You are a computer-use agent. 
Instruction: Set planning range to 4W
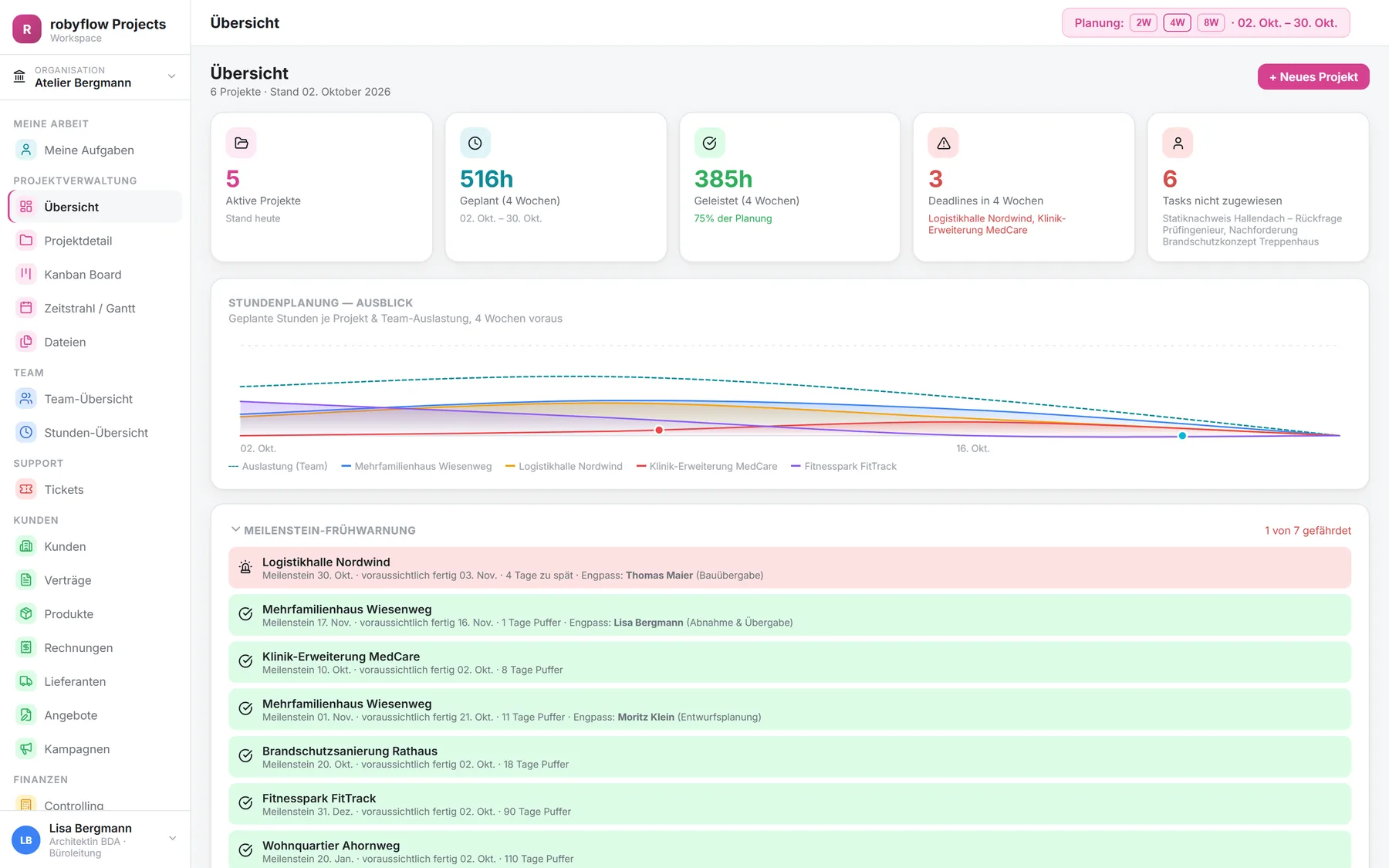1178,23
